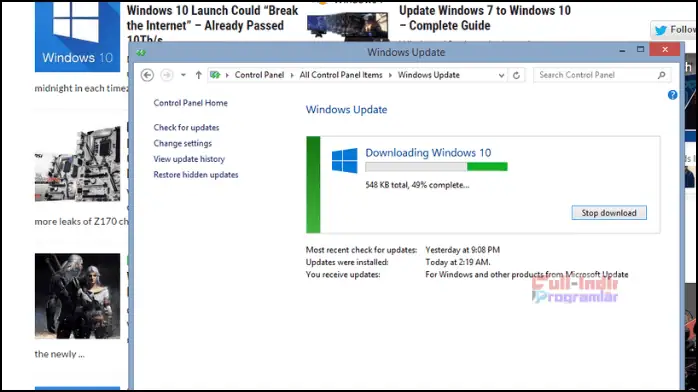This screenshot has width=698, height=392.
Task: Open Change settings link
Action: coord(183,143)
